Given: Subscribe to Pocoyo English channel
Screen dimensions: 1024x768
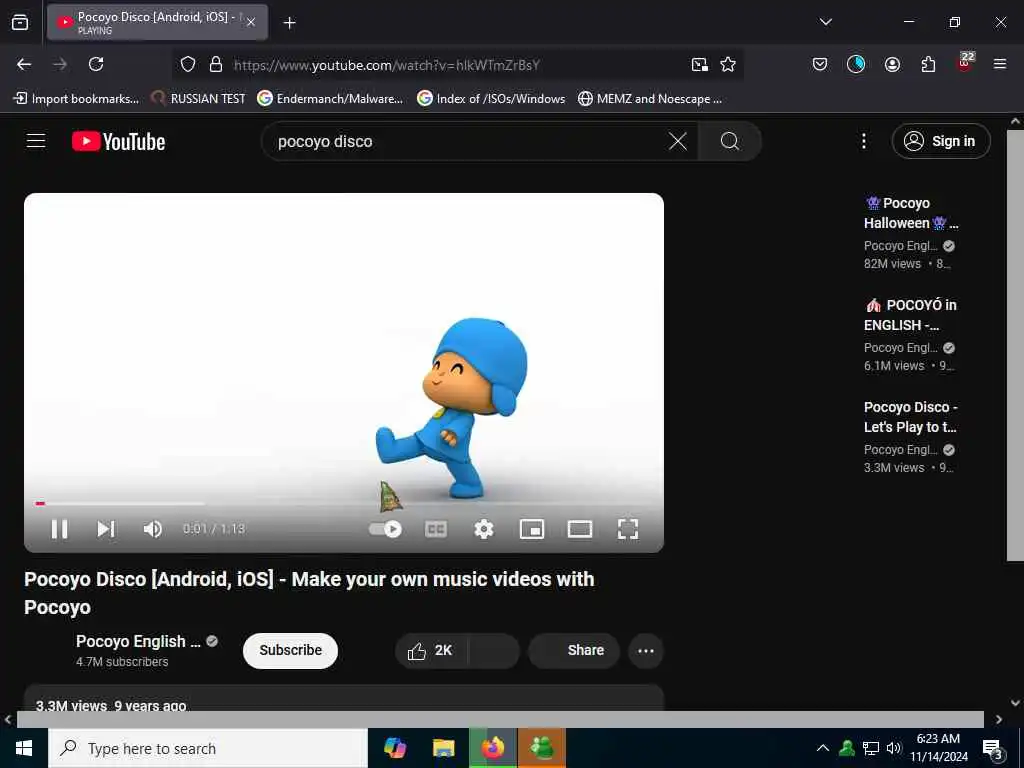Looking at the screenshot, I should click(x=291, y=650).
